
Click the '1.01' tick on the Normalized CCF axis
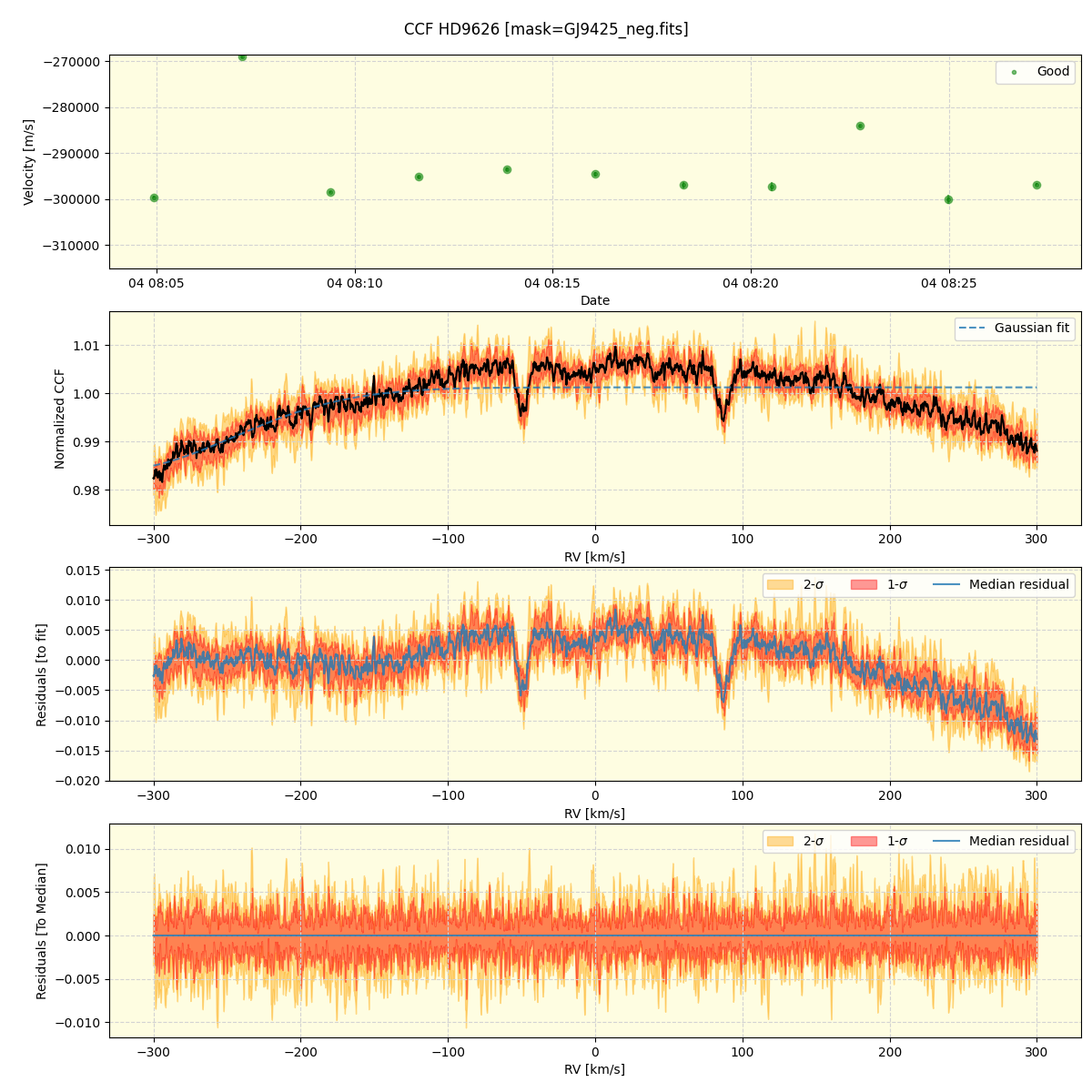pyautogui.click(x=86, y=346)
